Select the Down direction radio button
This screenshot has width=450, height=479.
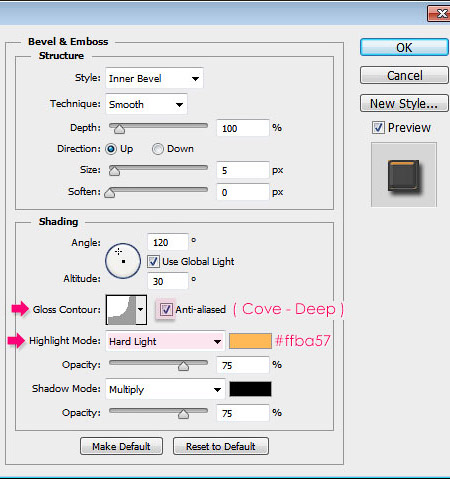click(158, 149)
